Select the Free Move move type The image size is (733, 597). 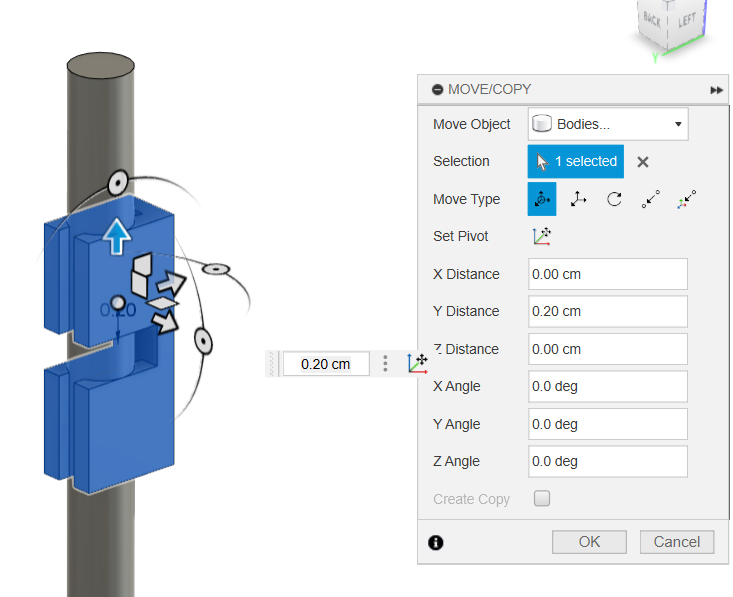click(x=541, y=199)
